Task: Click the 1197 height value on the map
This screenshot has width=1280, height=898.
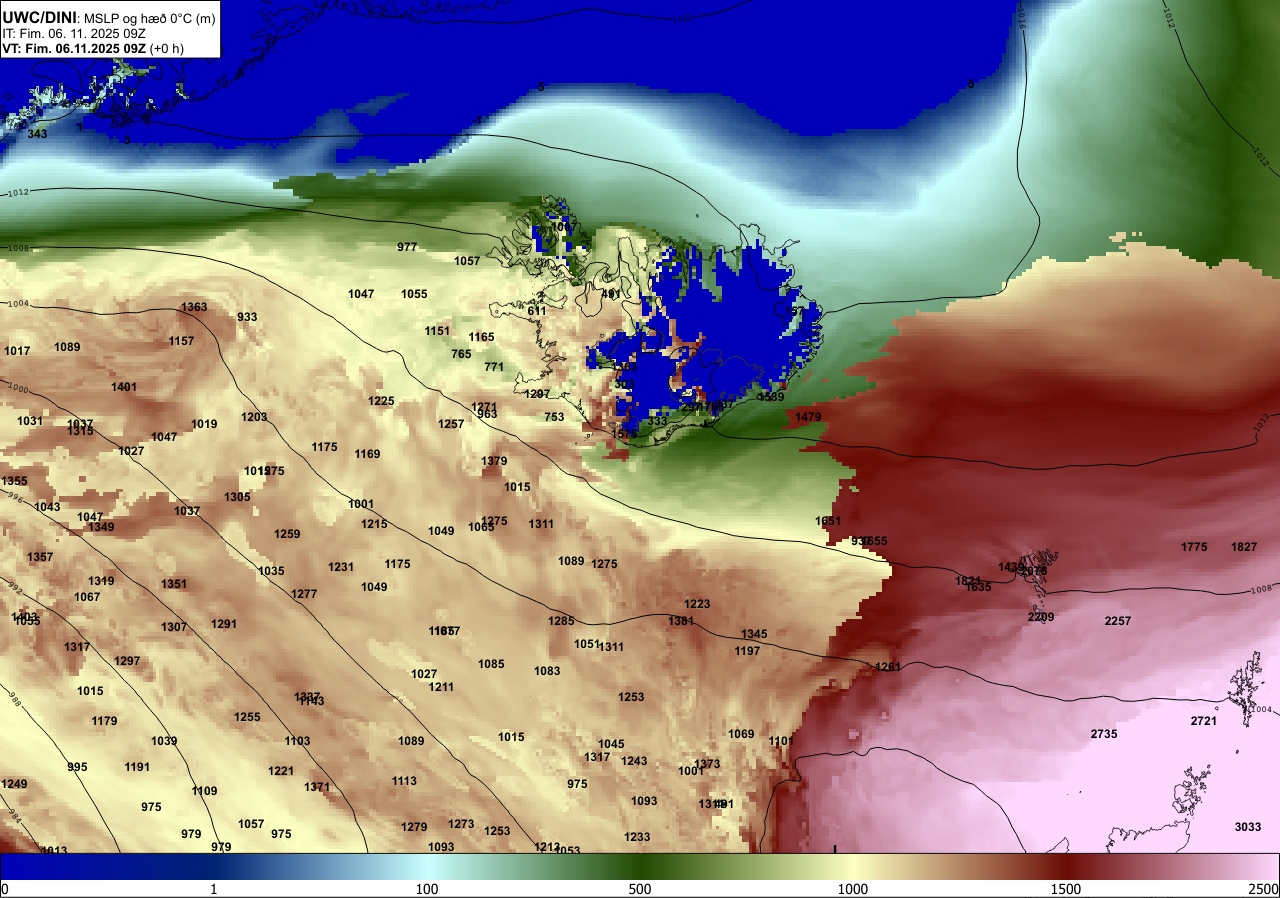Action: click(747, 651)
